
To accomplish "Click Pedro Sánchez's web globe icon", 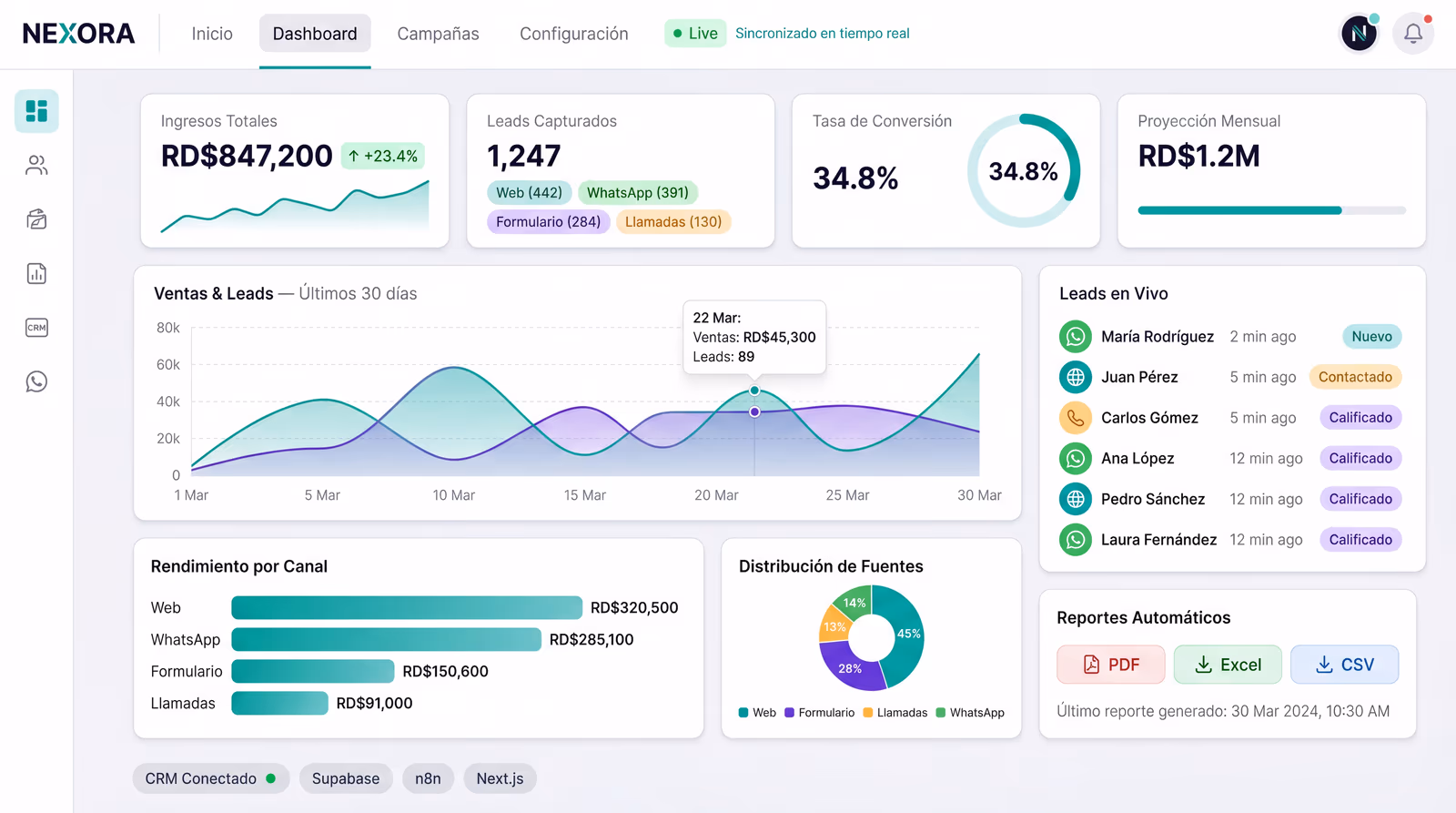I will coord(1076,499).
